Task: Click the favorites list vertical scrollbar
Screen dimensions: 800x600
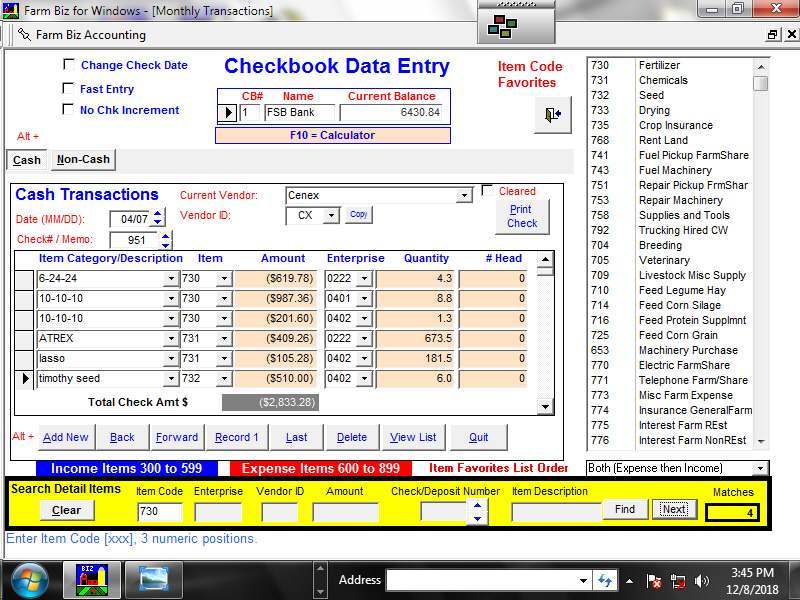Action: (760, 250)
